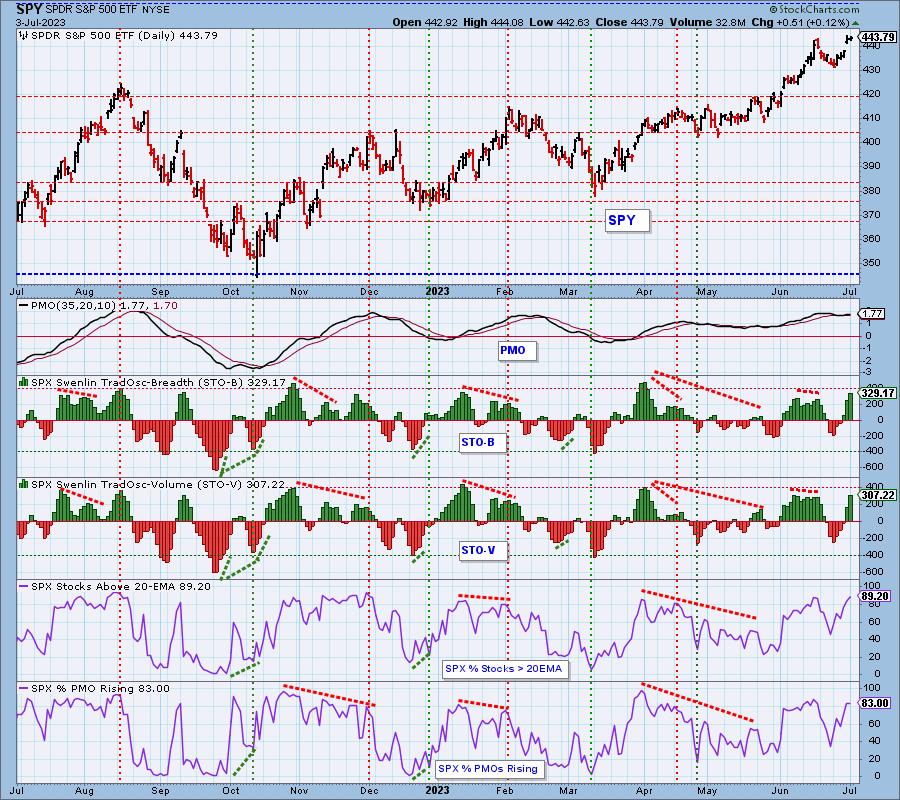900x800 pixels.
Task: Click the histogram icon before STO-V legend
Action: (x=24, y=484)
